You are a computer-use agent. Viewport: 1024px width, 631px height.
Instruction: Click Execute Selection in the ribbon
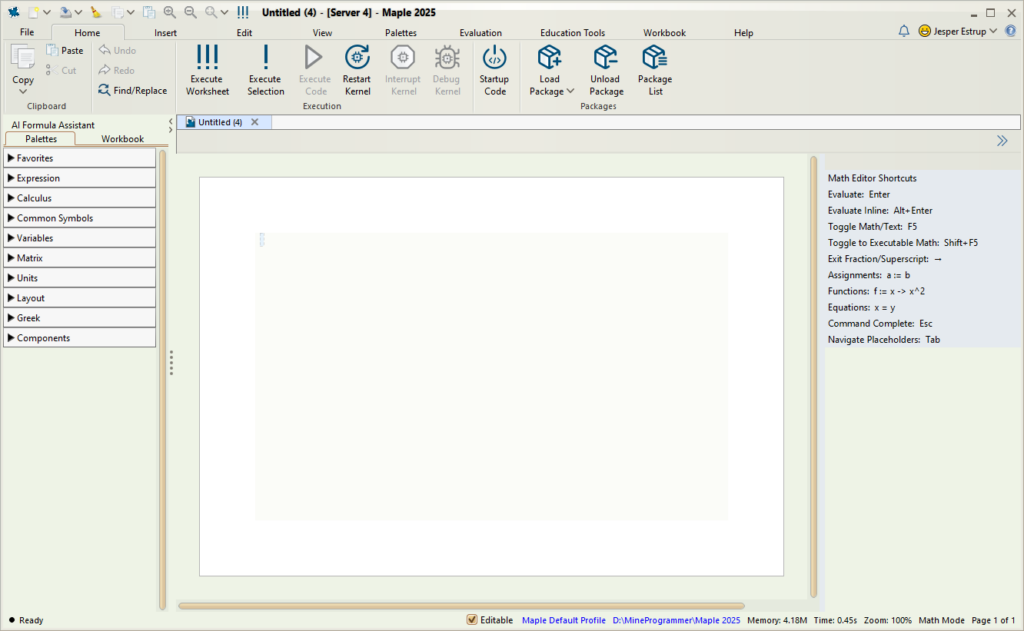click(x=265, y=71)
